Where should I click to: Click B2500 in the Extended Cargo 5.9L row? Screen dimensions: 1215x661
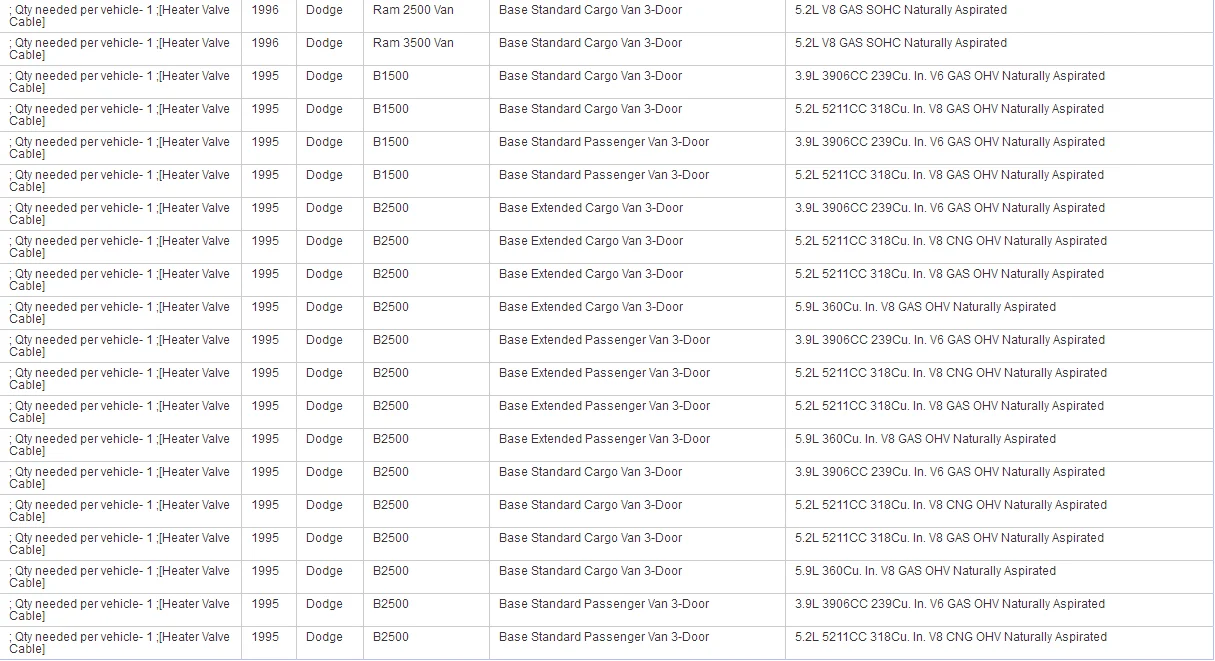391,307
